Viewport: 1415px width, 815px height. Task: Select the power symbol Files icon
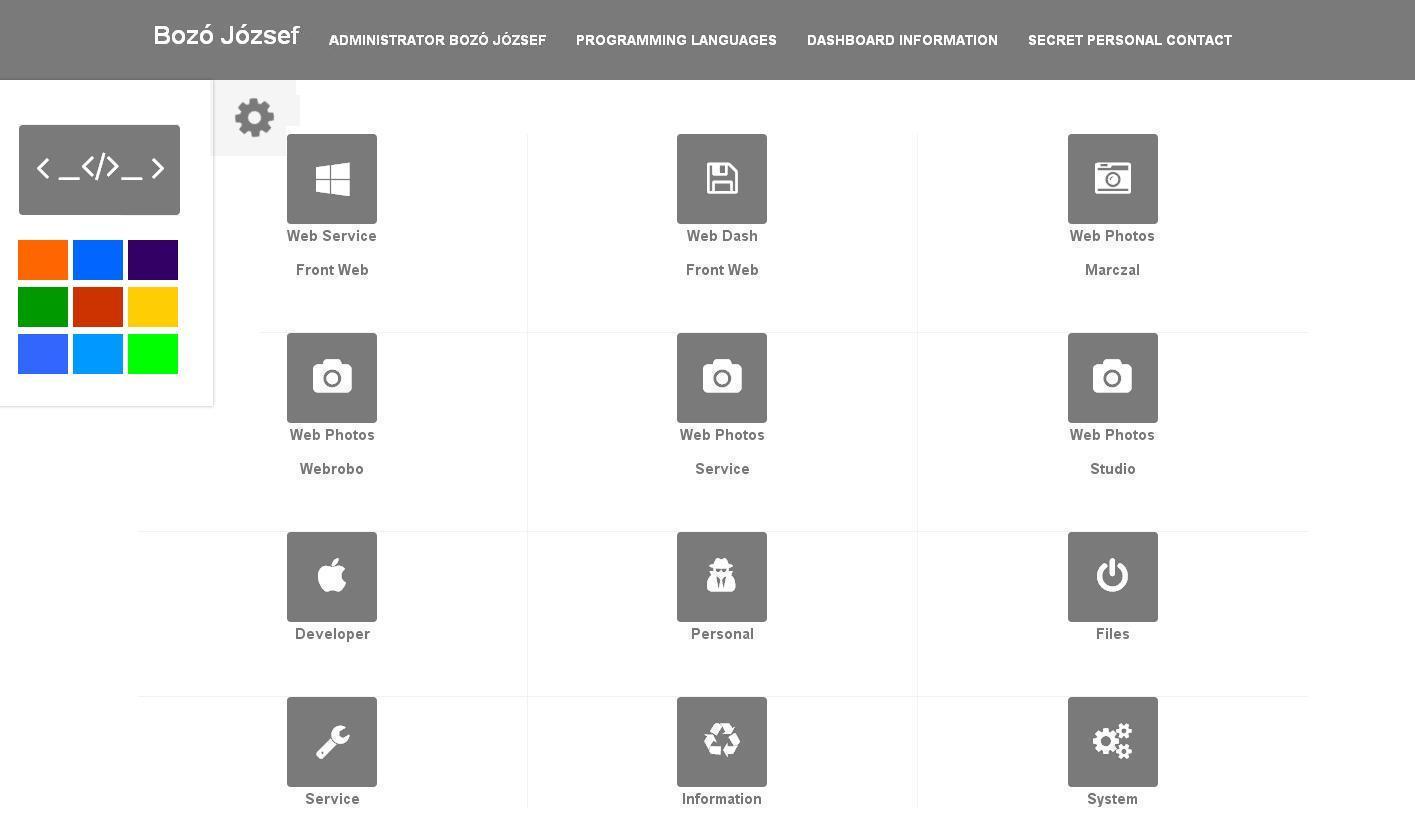[1113, 577]
